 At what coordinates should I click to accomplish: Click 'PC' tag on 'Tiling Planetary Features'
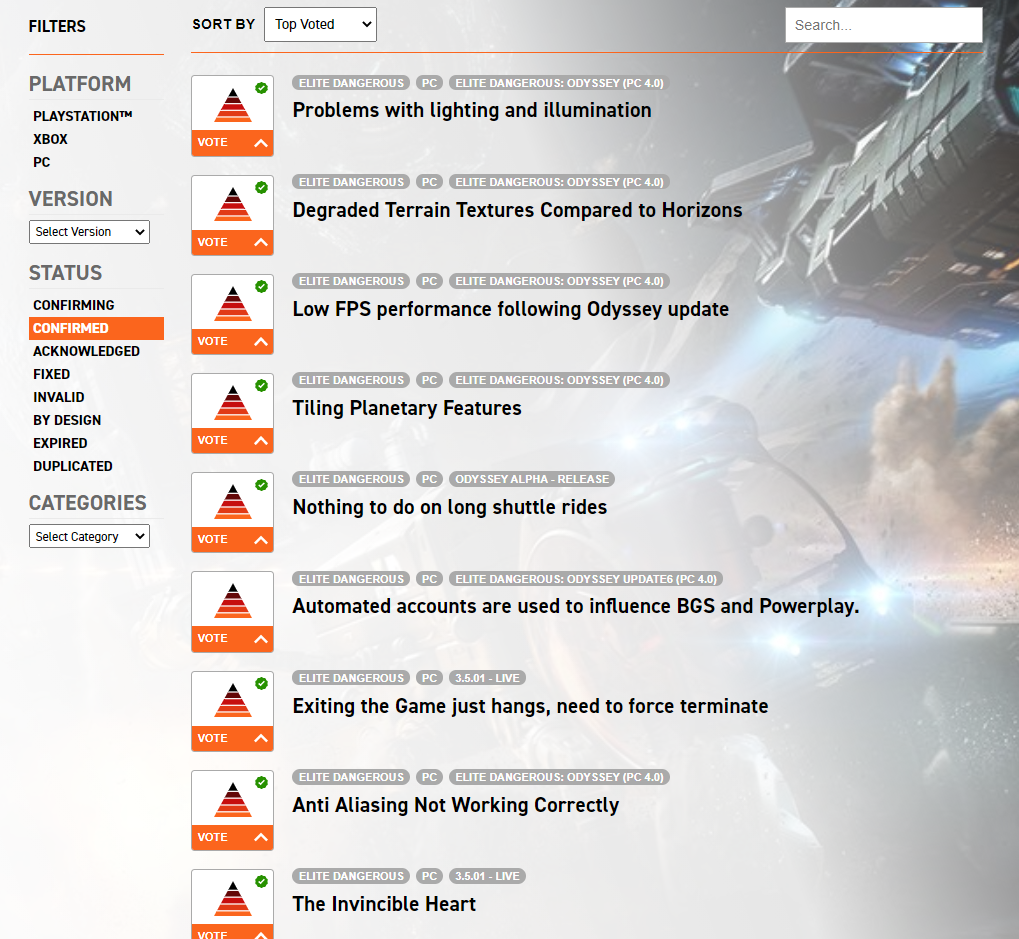pos(430,380)
